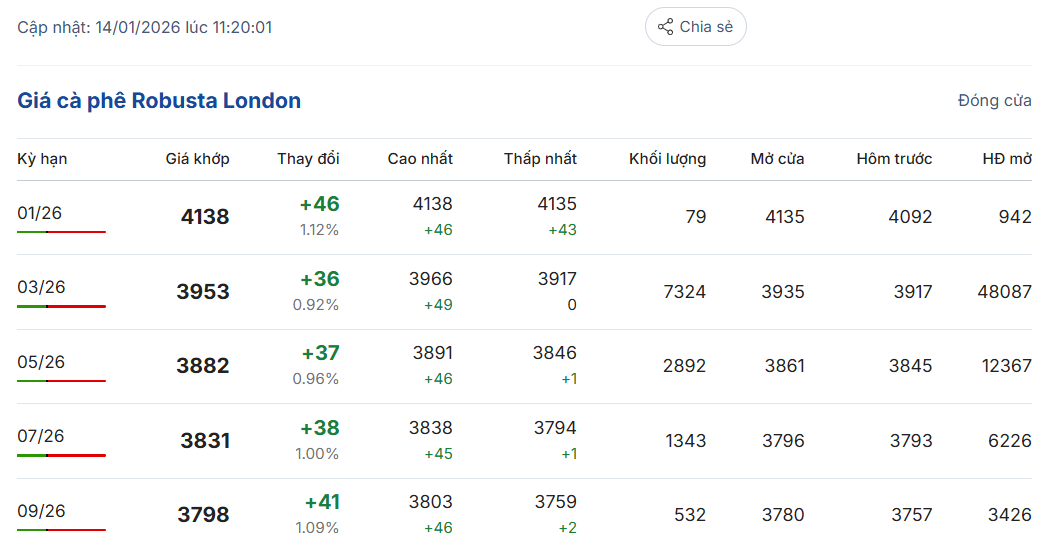Click the Giá khớp column header

(197, 159)
